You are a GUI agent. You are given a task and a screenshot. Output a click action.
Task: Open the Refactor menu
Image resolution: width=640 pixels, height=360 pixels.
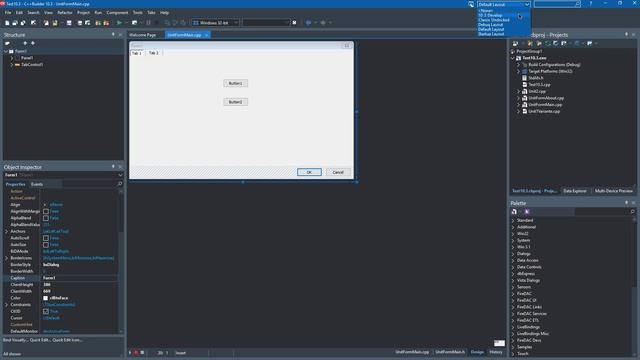pyautogui.click(x=65, y=13)
